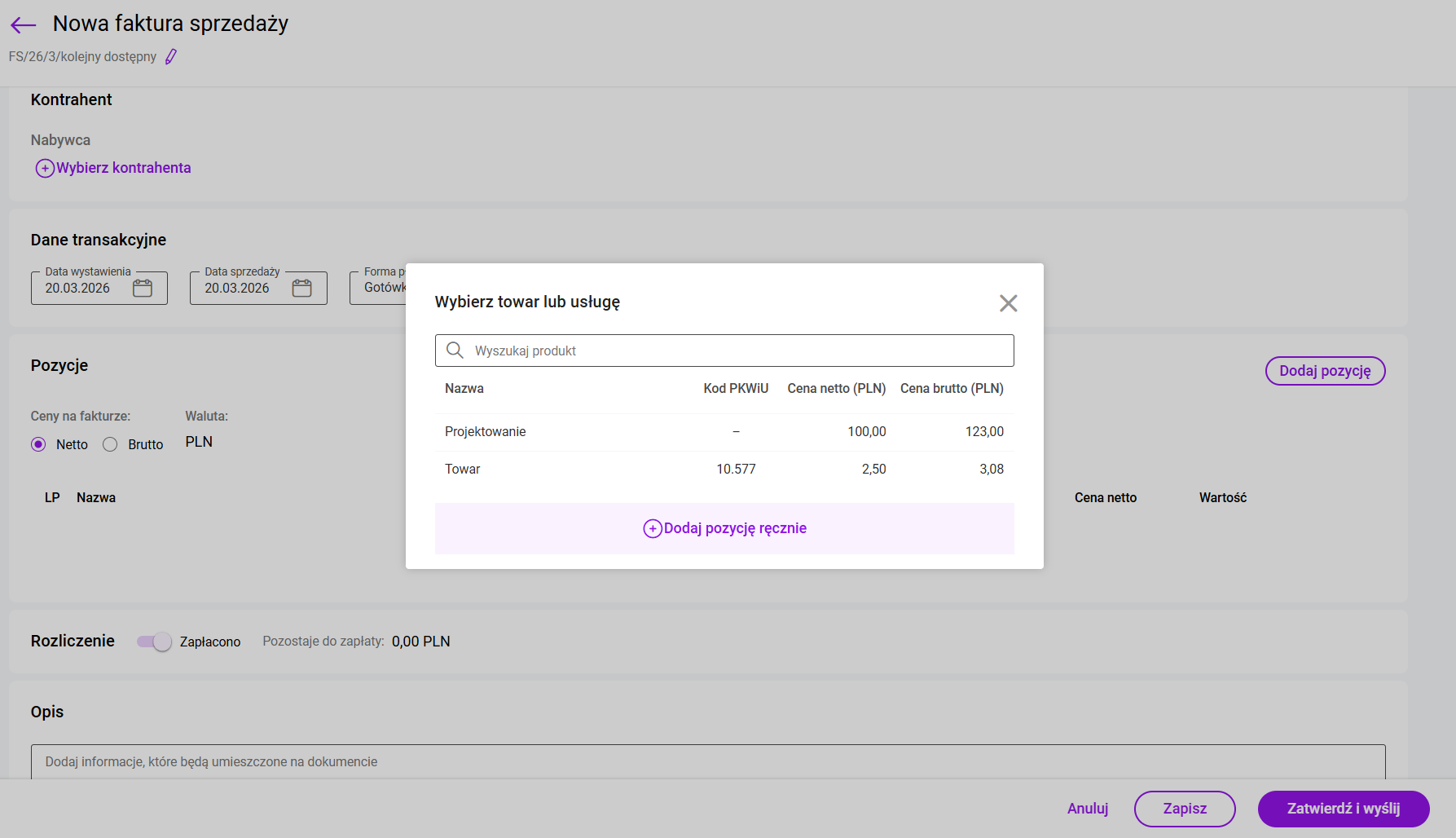Open Forma płatności dropdown

(x=379, y=288)
